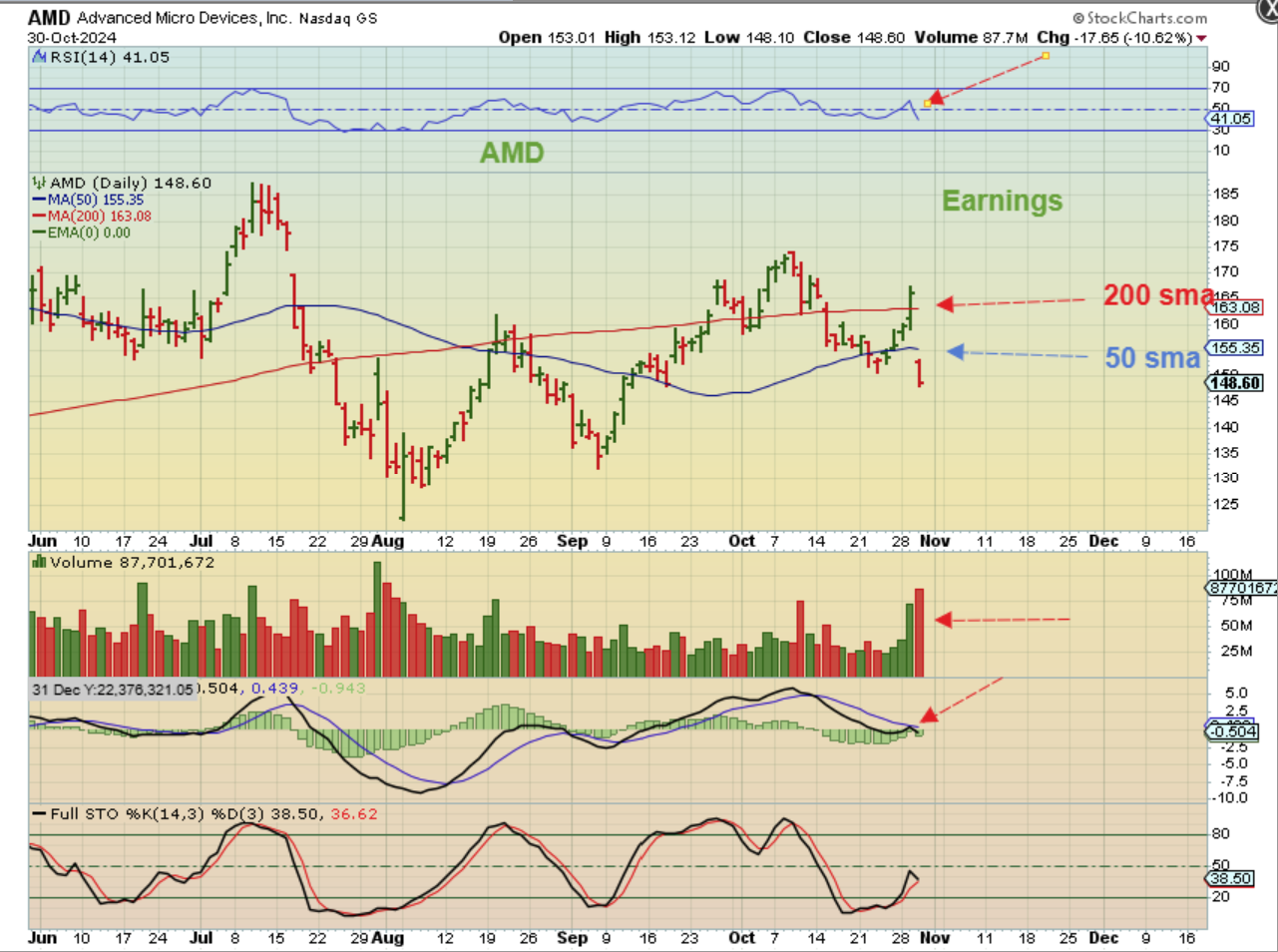The height and width of the screenshot is (952, 1278).
Task: Click 'Sep' on the bottom stochastic date axis
Action: (572, 938)
